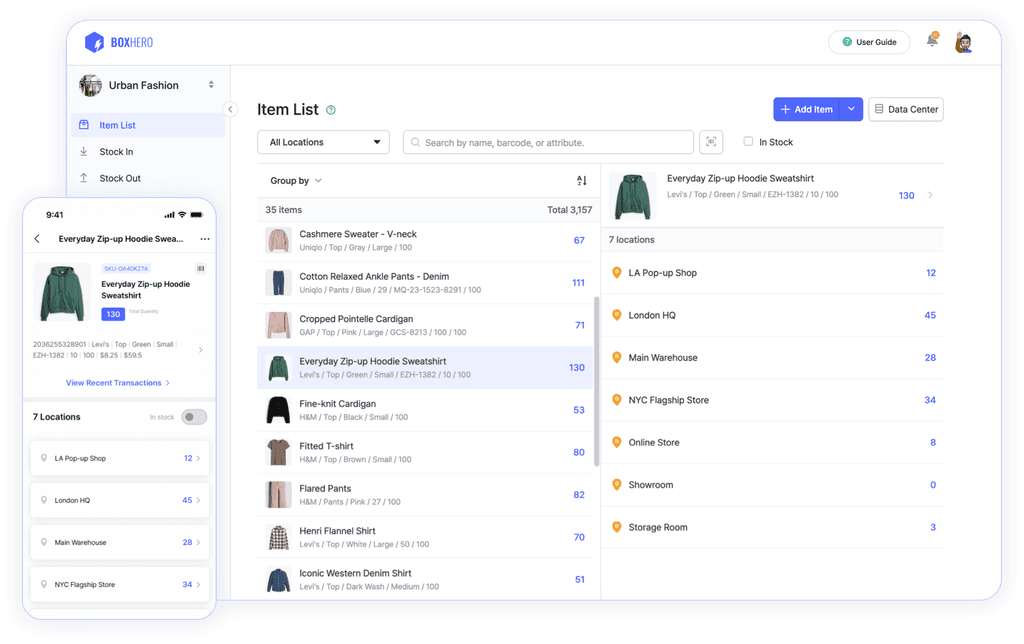1024x644 pixels.
Task: Open the mobile more options menu
Action: (205, 239)
